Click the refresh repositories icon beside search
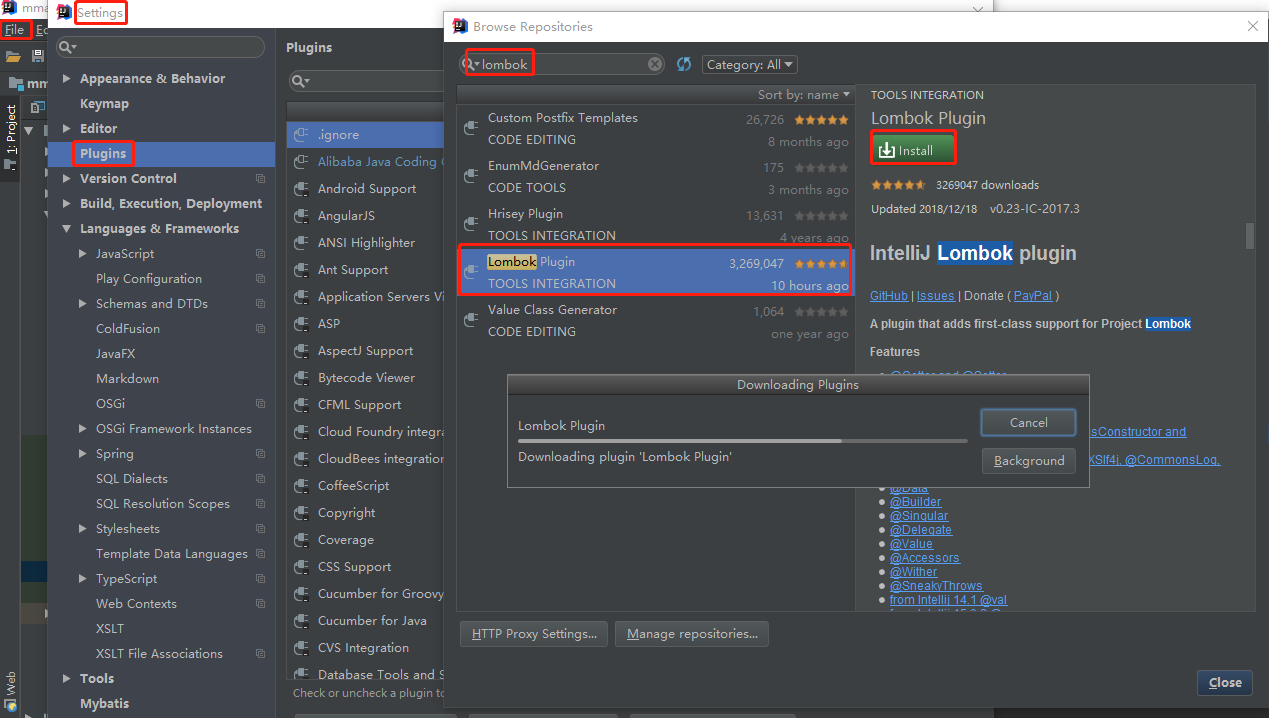1269x718 pixels. pos(684,64)
